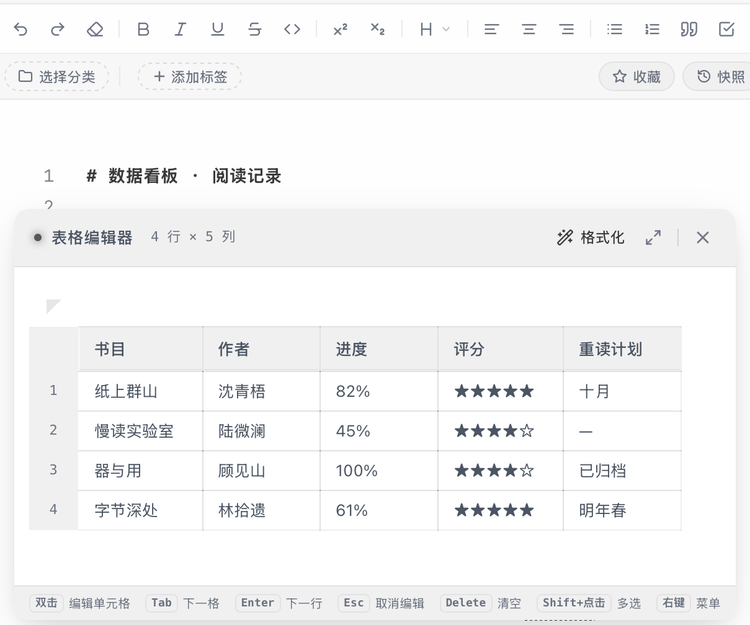Click the 61% progress cell

click(379, 510)
